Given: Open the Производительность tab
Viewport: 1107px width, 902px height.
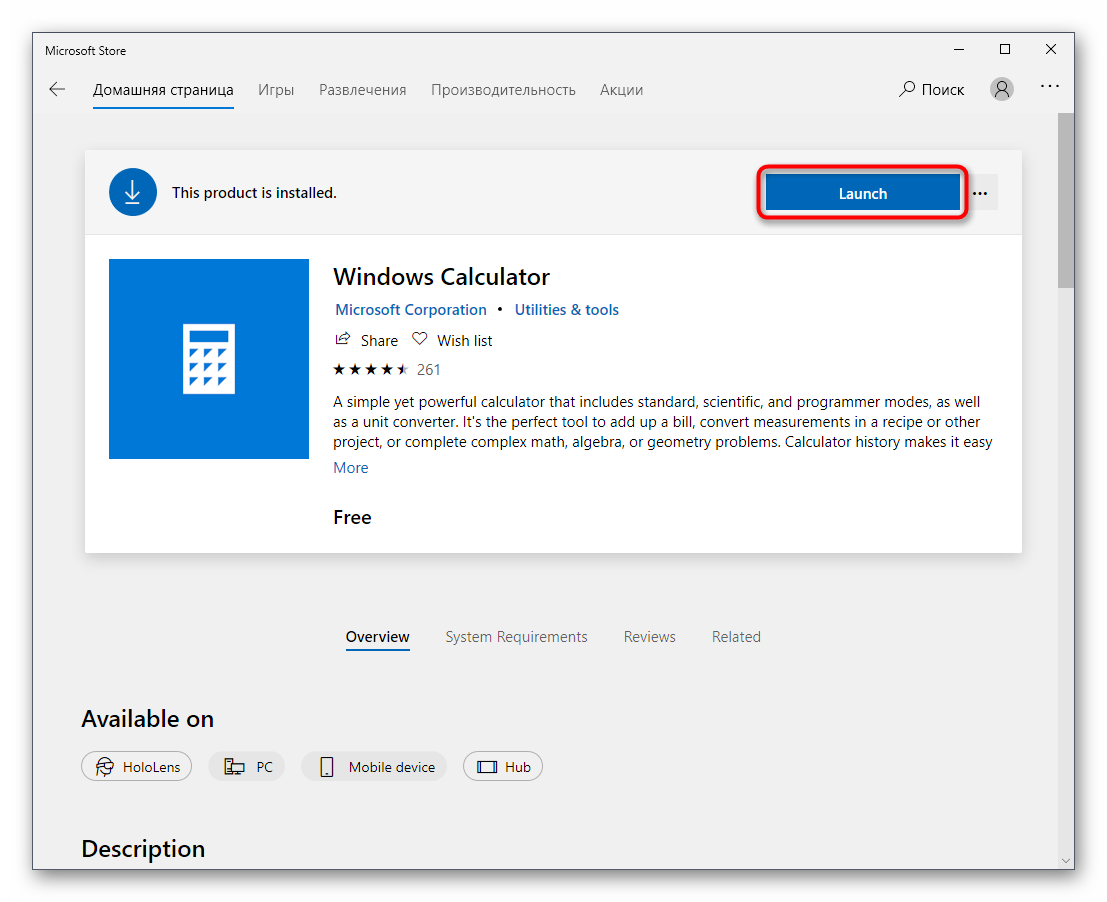Looking at the screenshot, I should click(503, 89).
